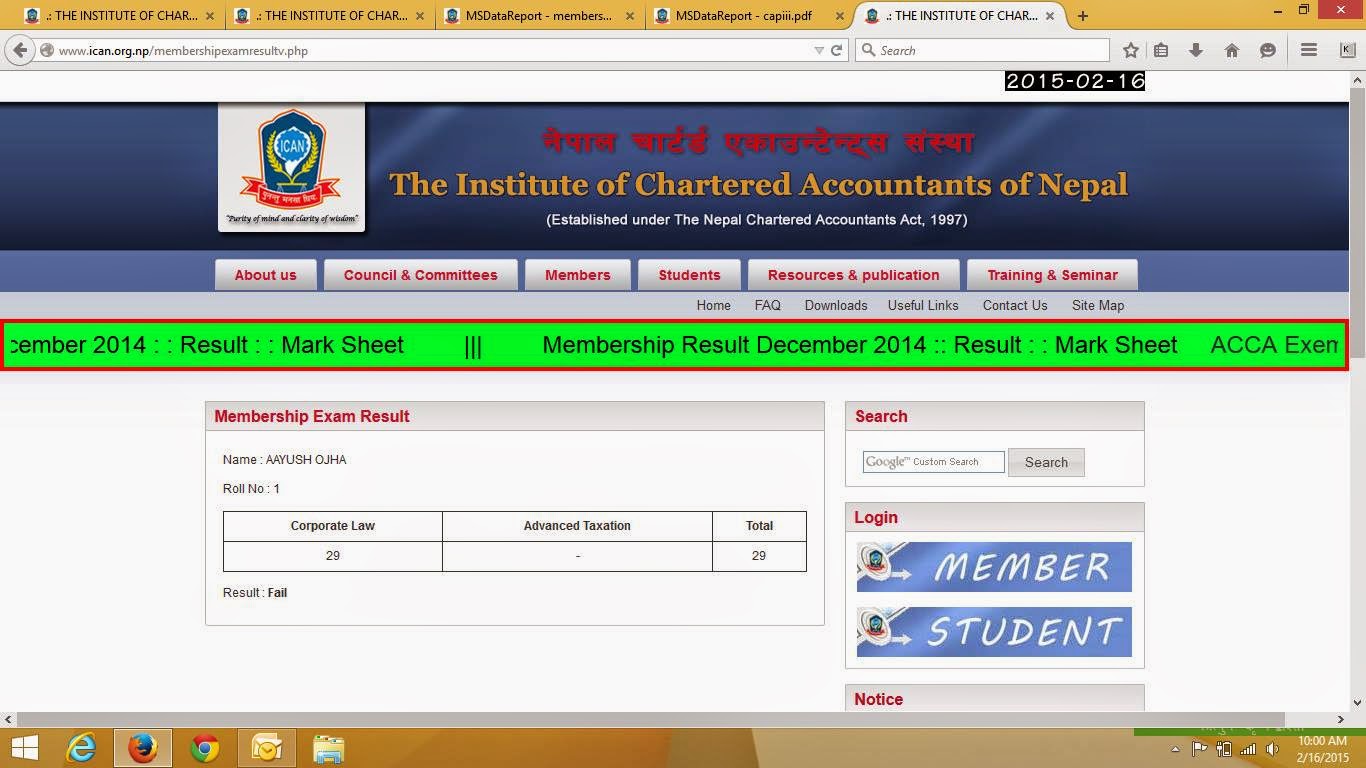Image resolution: width=1366 pixels, height=768 pixels.
Task: Click the 'Name : AAYUSH OJHA' text
Action: [x=284, y=460]
